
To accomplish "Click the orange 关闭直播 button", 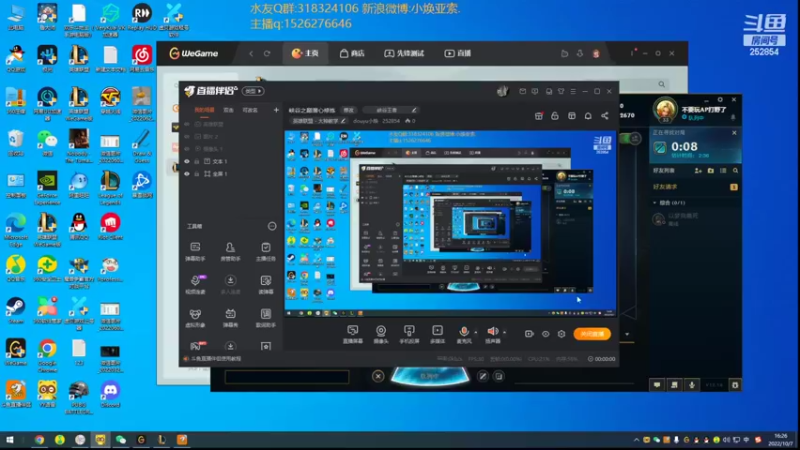I will (592, 334).
